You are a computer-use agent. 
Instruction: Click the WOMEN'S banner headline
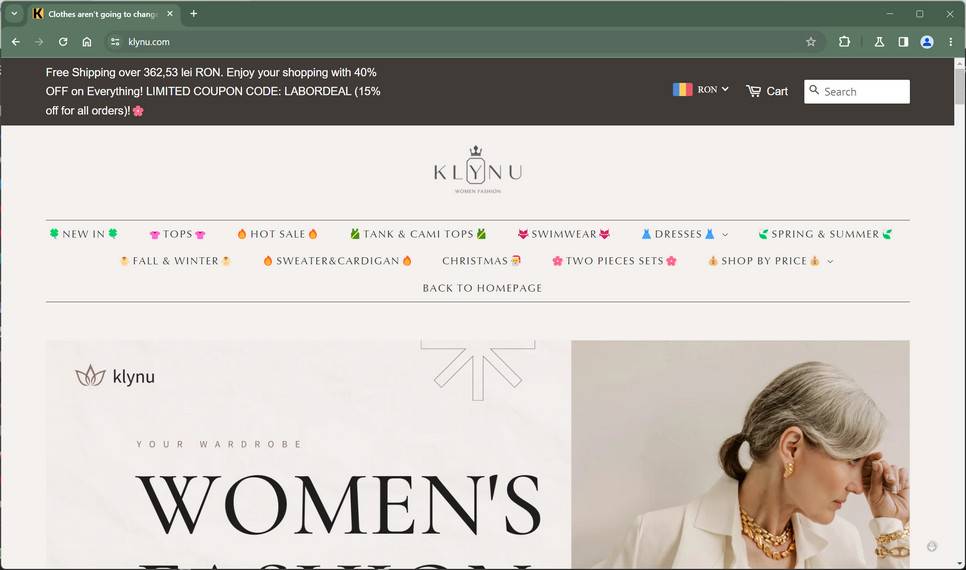(338, 504)
